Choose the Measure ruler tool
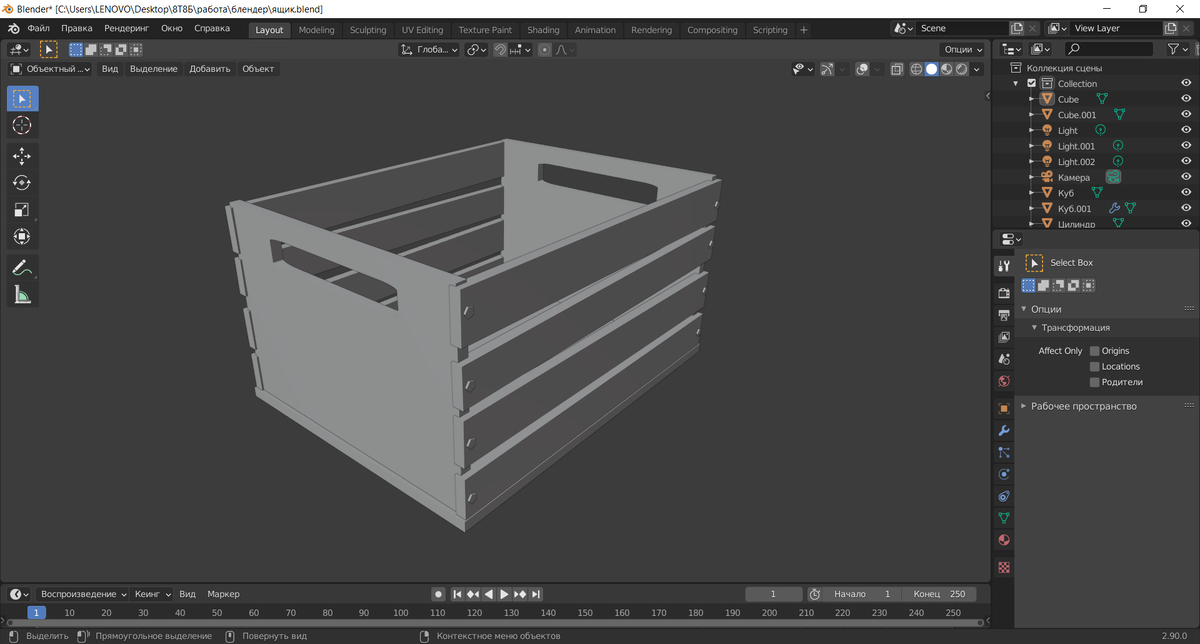The width and height of the screenshot is (1200, 644). (22, 294)
